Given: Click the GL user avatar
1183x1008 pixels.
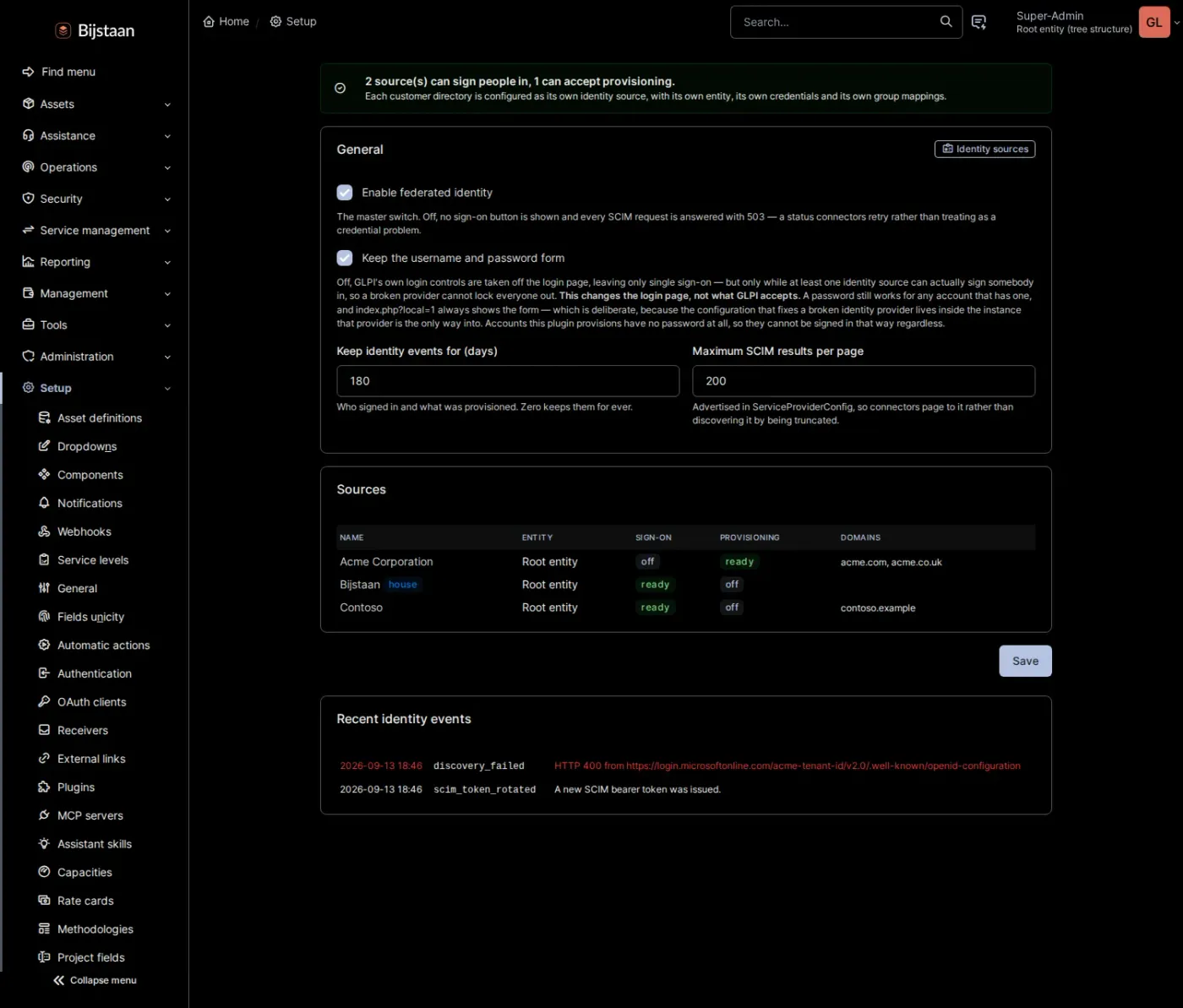Looking at the screenshot, I should click(x=1154, y=22).
